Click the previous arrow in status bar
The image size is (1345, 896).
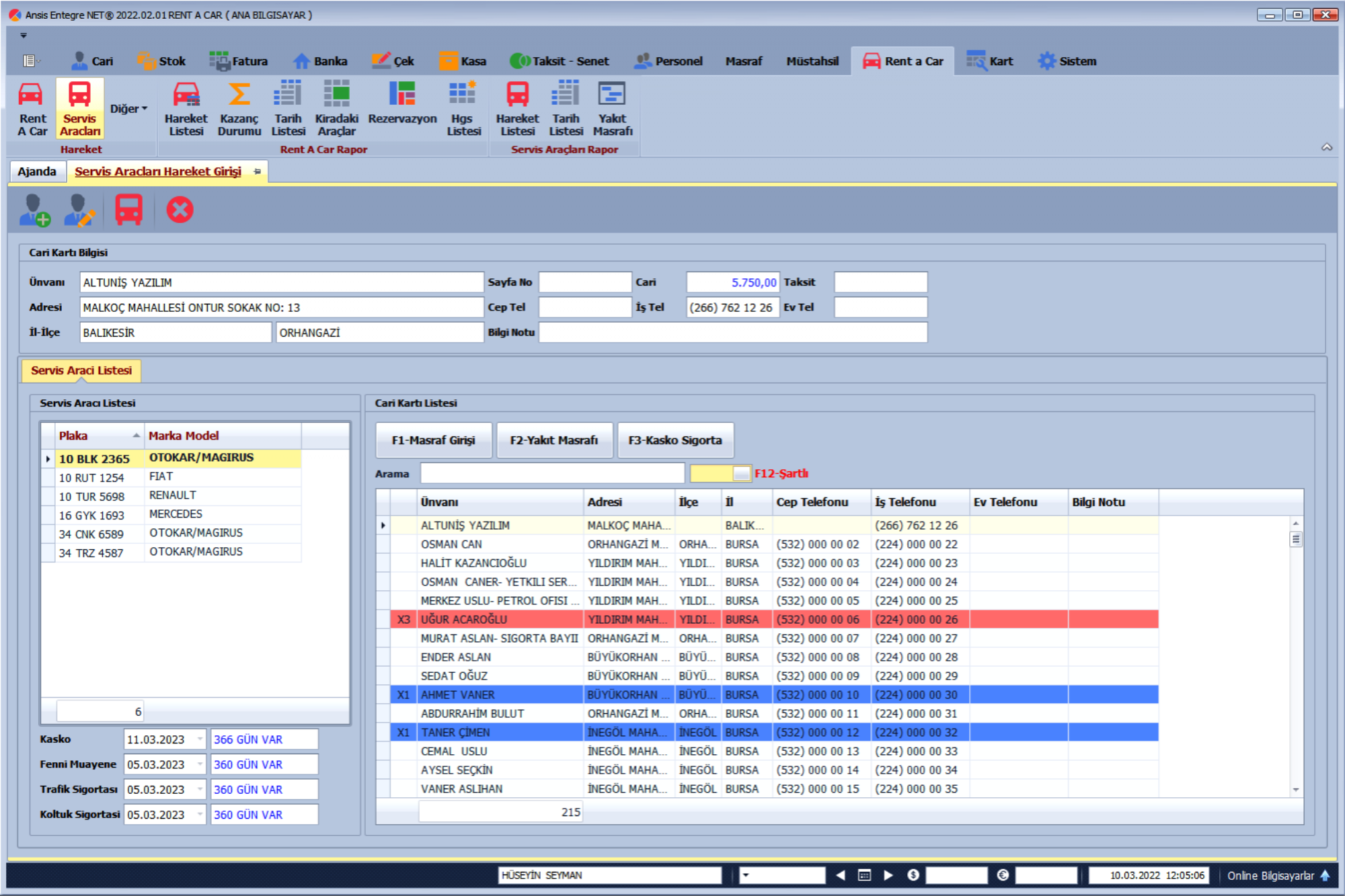840,875
